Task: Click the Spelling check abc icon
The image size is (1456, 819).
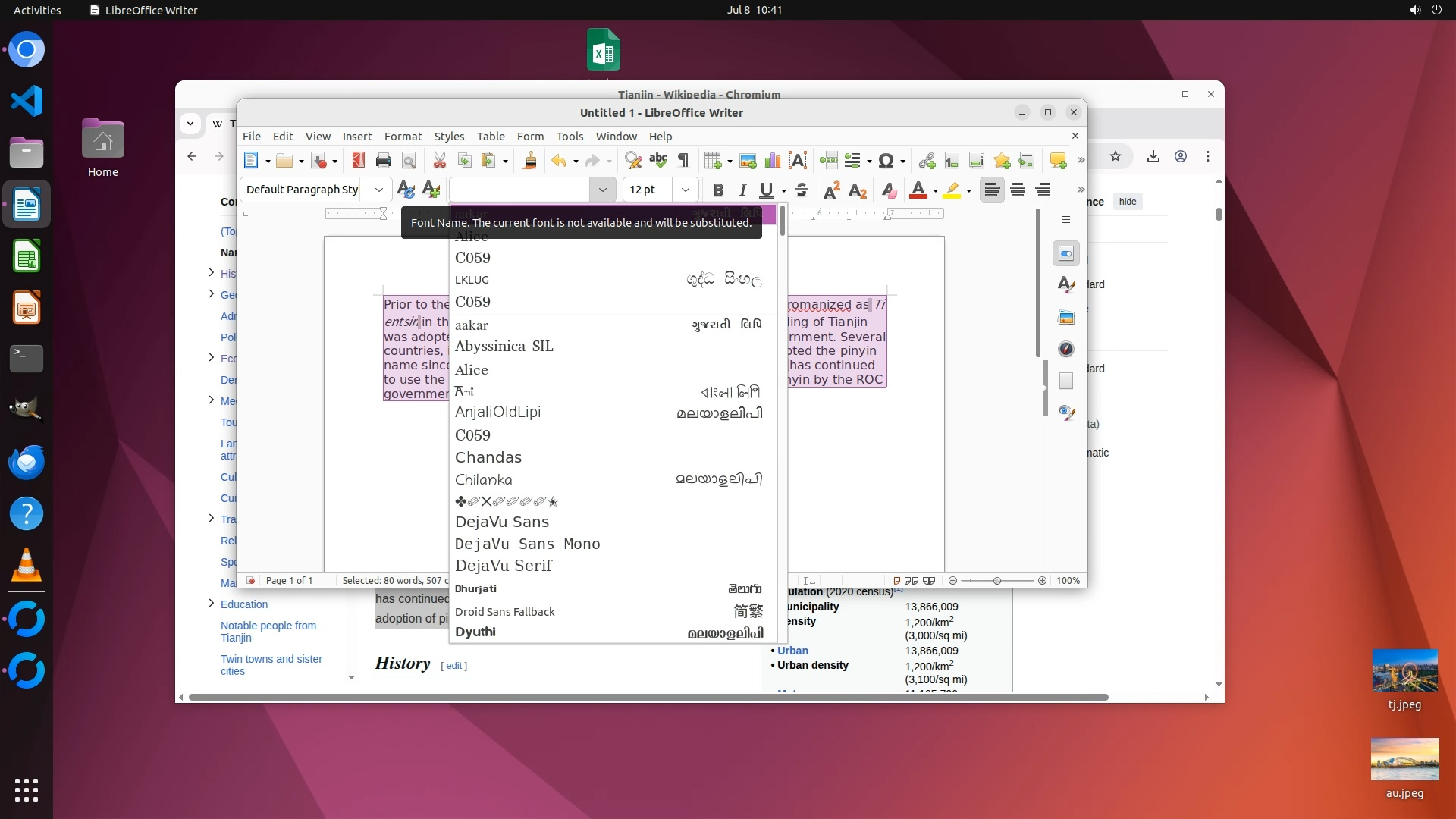Action: (657, 160)
